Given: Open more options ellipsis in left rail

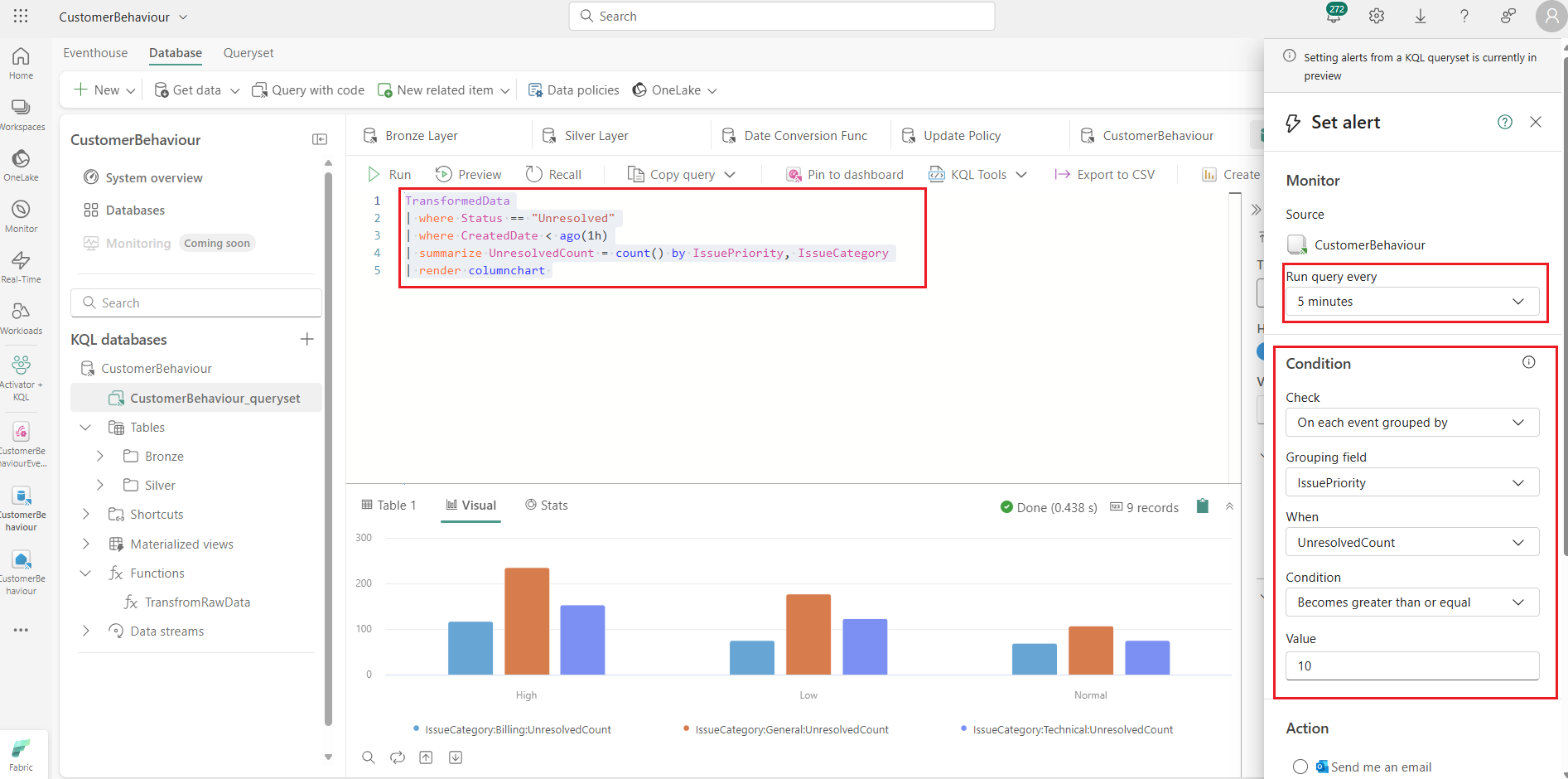Looking at the screenshot, I should point(21,630).
